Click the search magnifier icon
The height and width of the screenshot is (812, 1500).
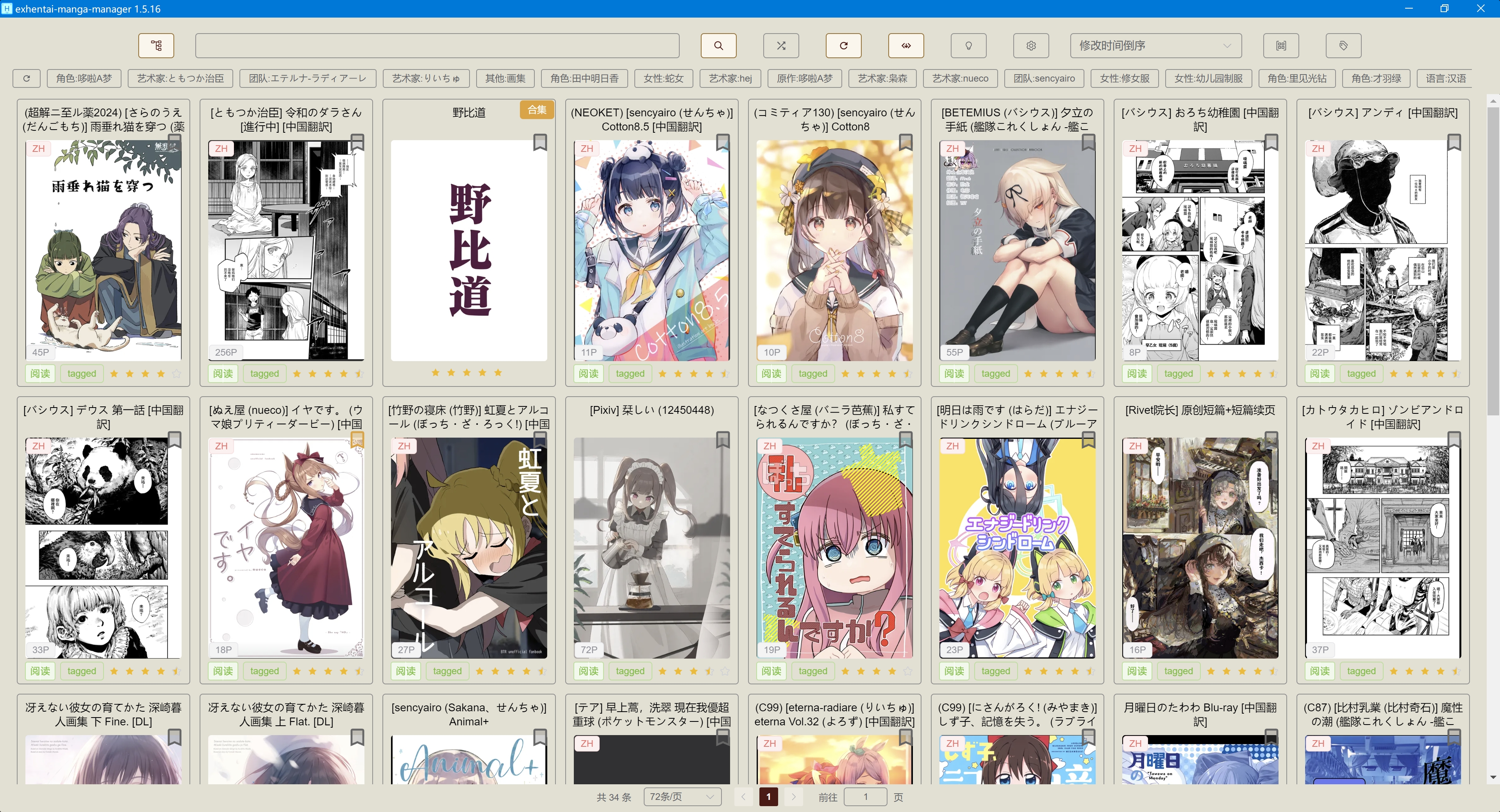pyautogui.click(x=718, y=45)
